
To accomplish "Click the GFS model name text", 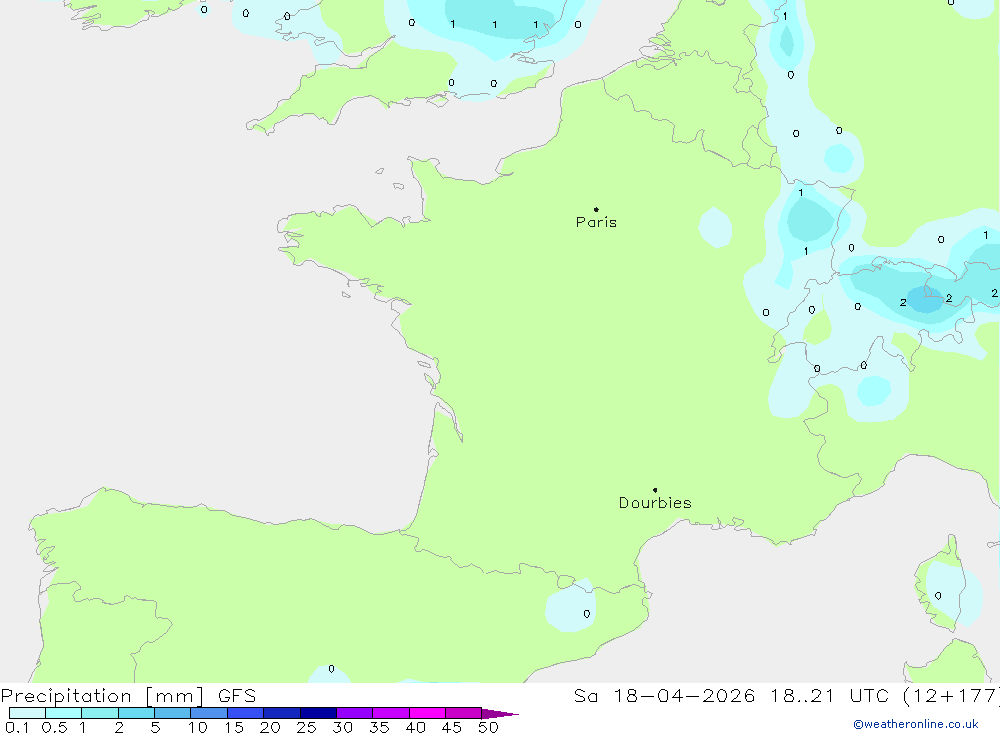I will tap(237, 696).
